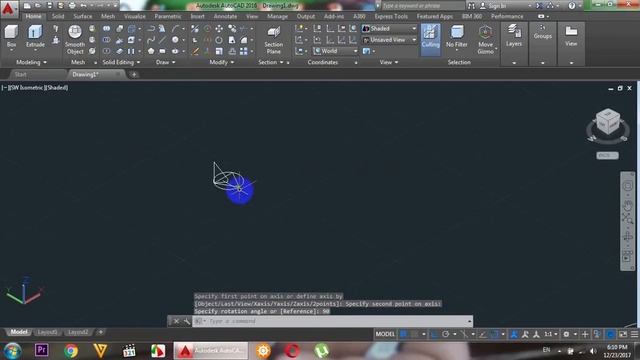This screenshot has height=360, width=640.
Task: Click the ViewCube in the viewport
Action: (608, 122)
